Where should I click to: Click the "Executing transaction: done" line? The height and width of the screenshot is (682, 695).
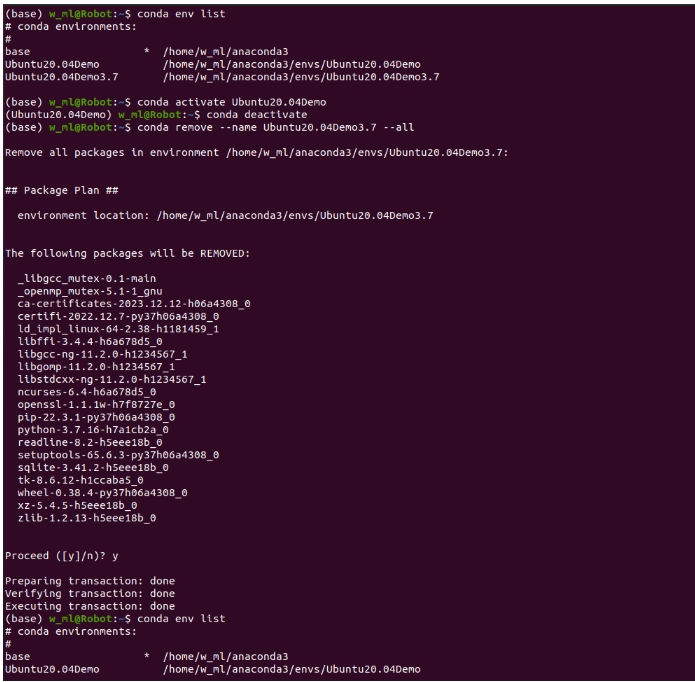pyautogui.click(x=90, y=606)
